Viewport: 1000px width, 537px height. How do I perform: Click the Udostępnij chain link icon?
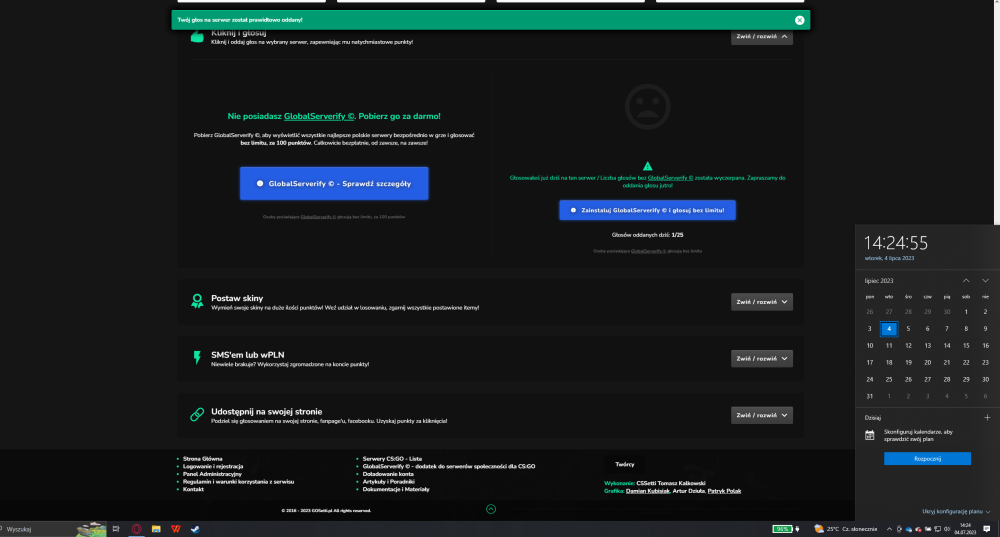coord(197,415)
